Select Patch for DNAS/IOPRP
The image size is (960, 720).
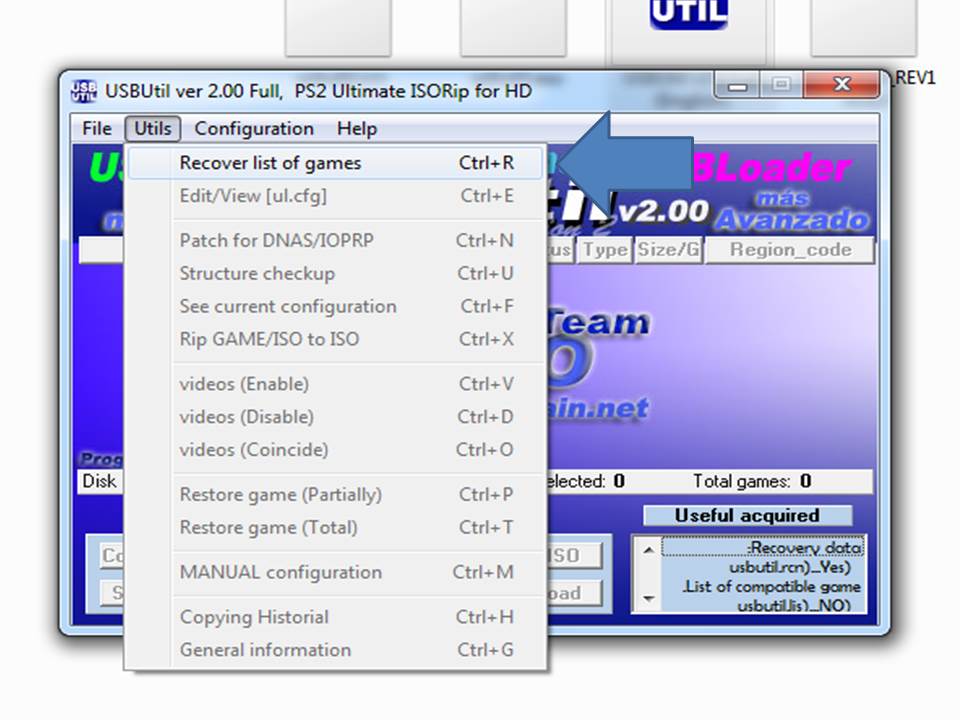(x=335, y=241)
